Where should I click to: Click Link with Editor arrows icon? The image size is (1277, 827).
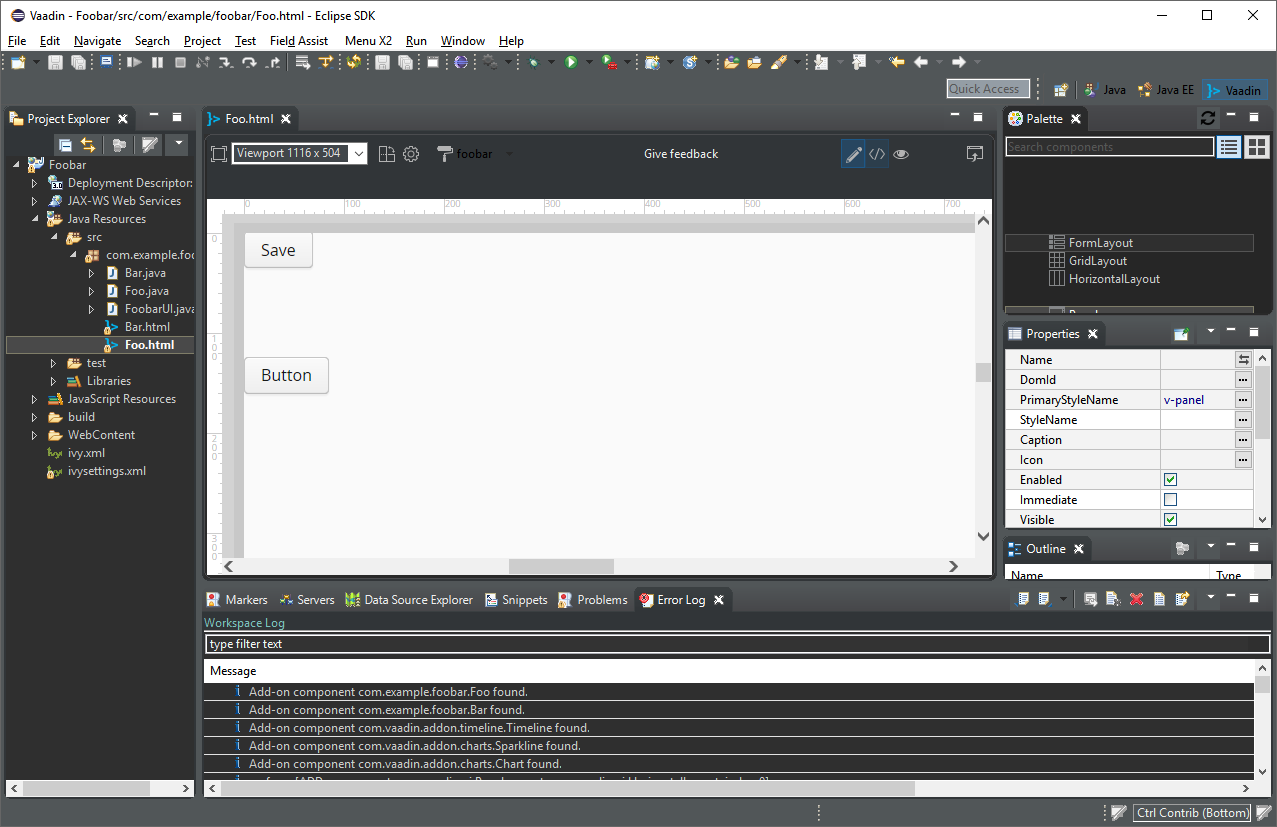88,145
